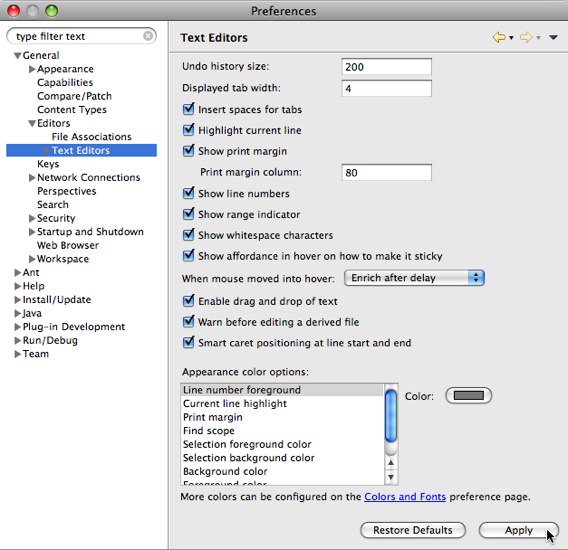Select Selection background color option
Image resolution: width=568 pixels, height=550 pixels.
click(x=281, y=458)
